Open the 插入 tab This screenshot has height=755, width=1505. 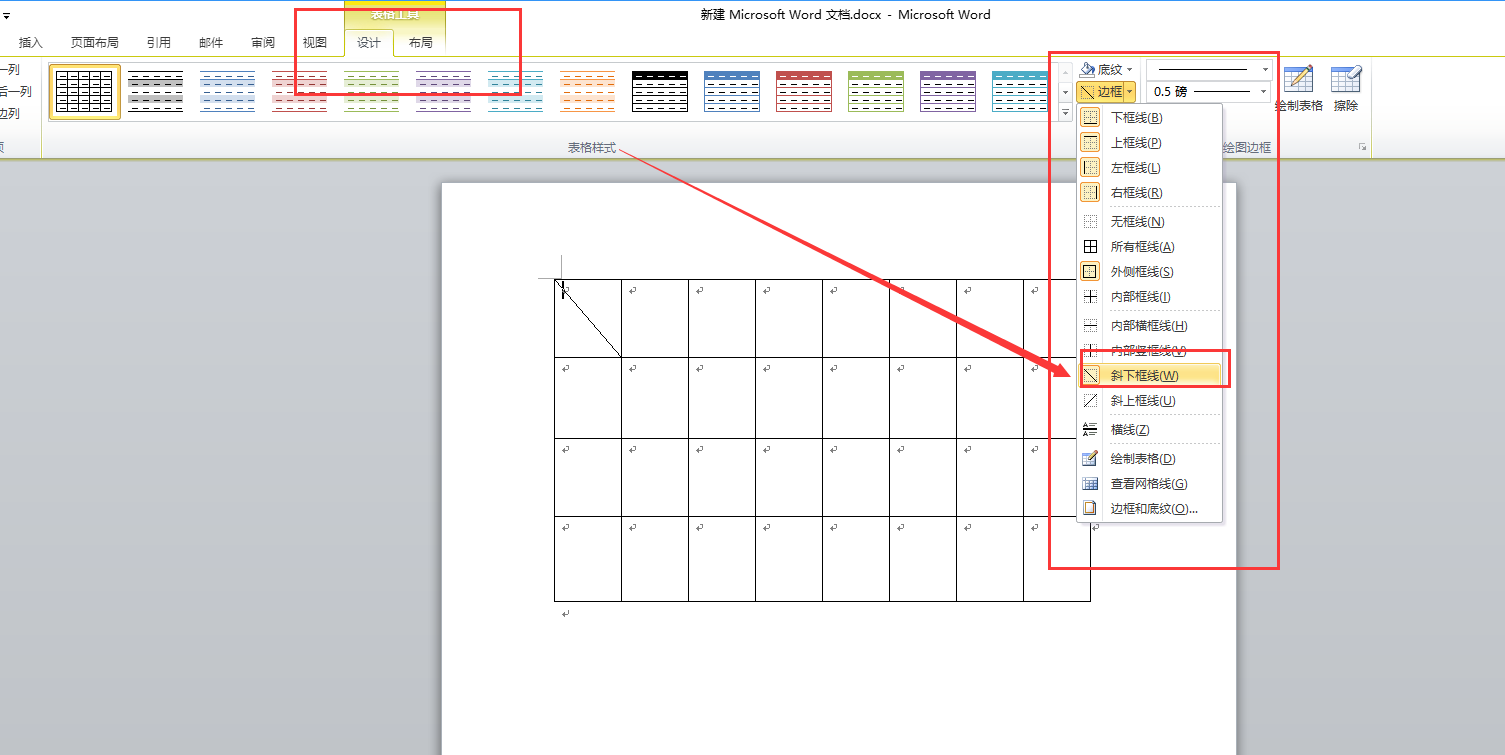coord(31,43)
